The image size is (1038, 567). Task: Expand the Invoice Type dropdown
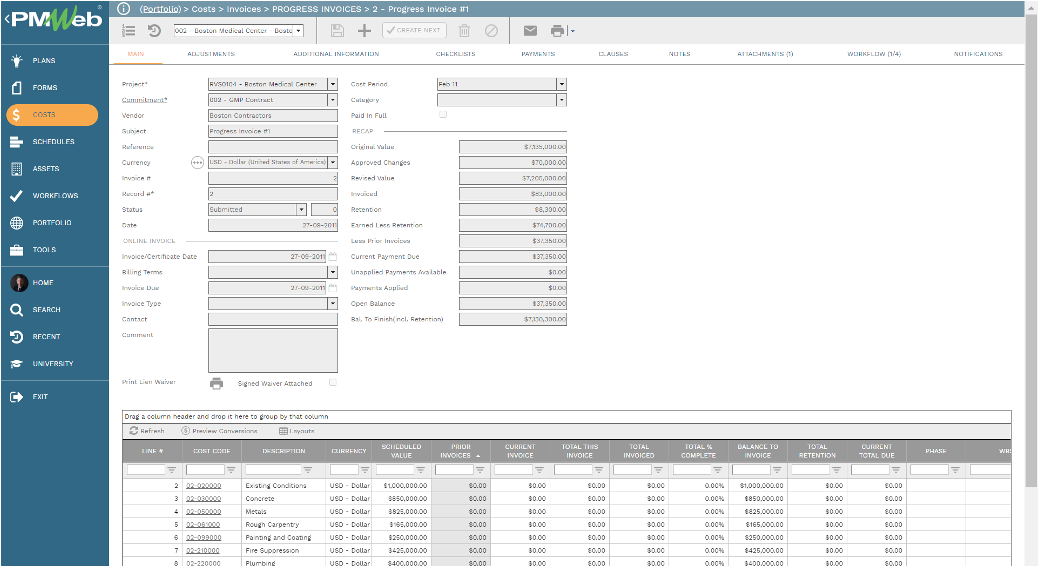(x=333, y=304)
